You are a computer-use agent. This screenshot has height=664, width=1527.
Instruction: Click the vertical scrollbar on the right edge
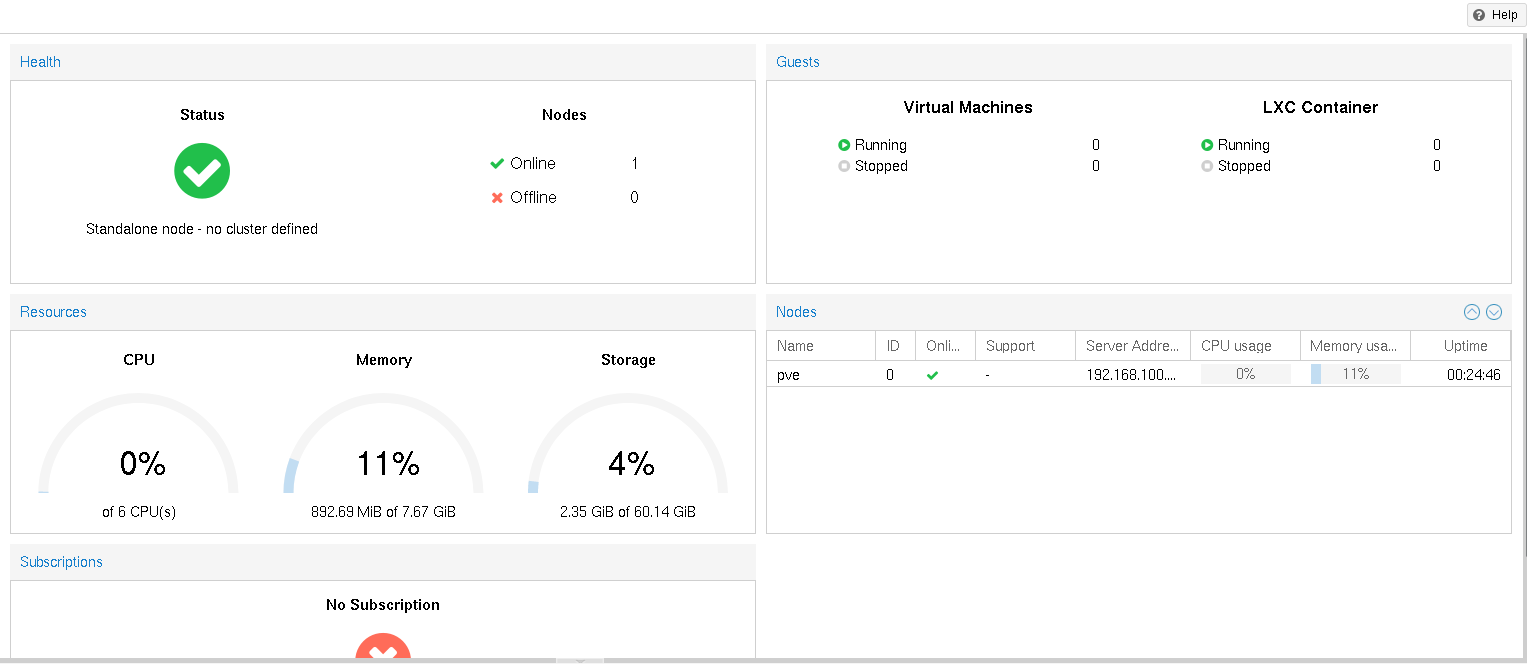point(1523,300)
